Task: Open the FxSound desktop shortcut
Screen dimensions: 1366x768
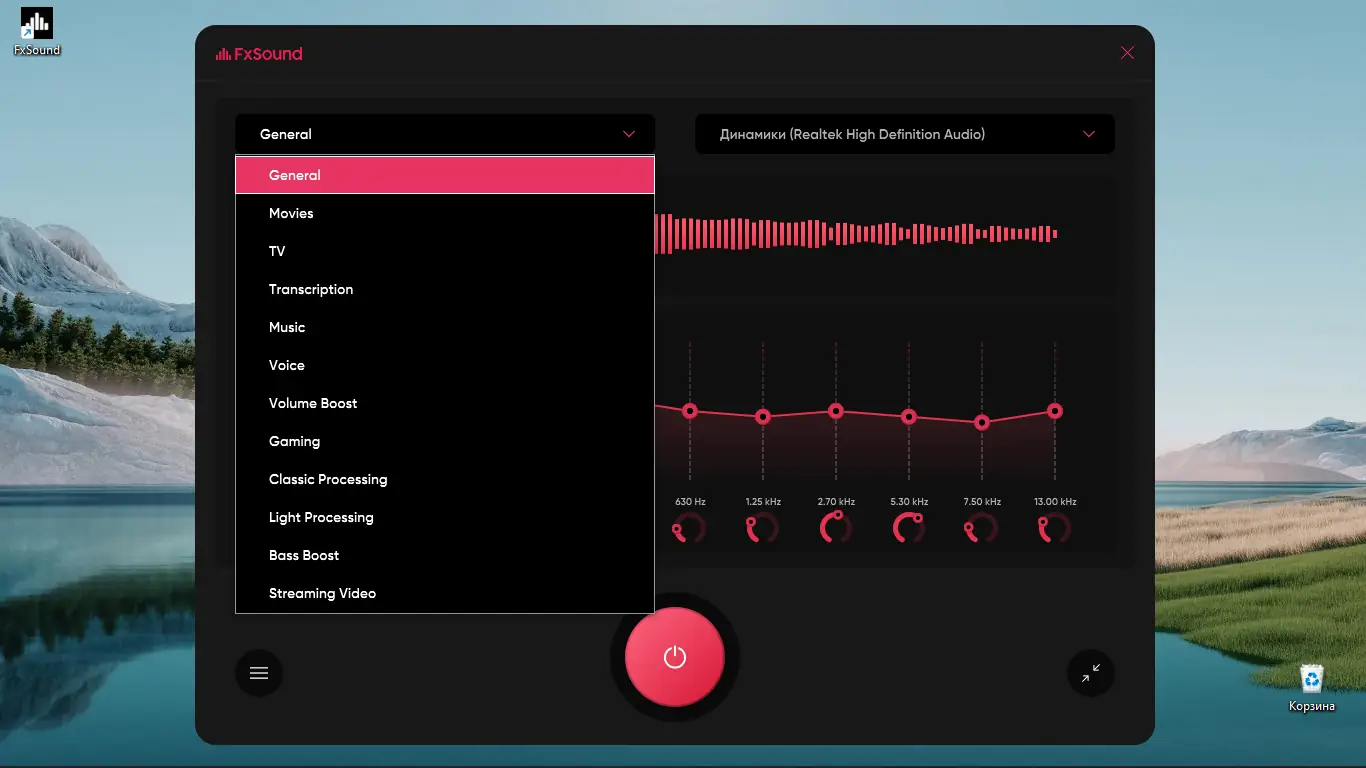Action: (x=37, y=31)
